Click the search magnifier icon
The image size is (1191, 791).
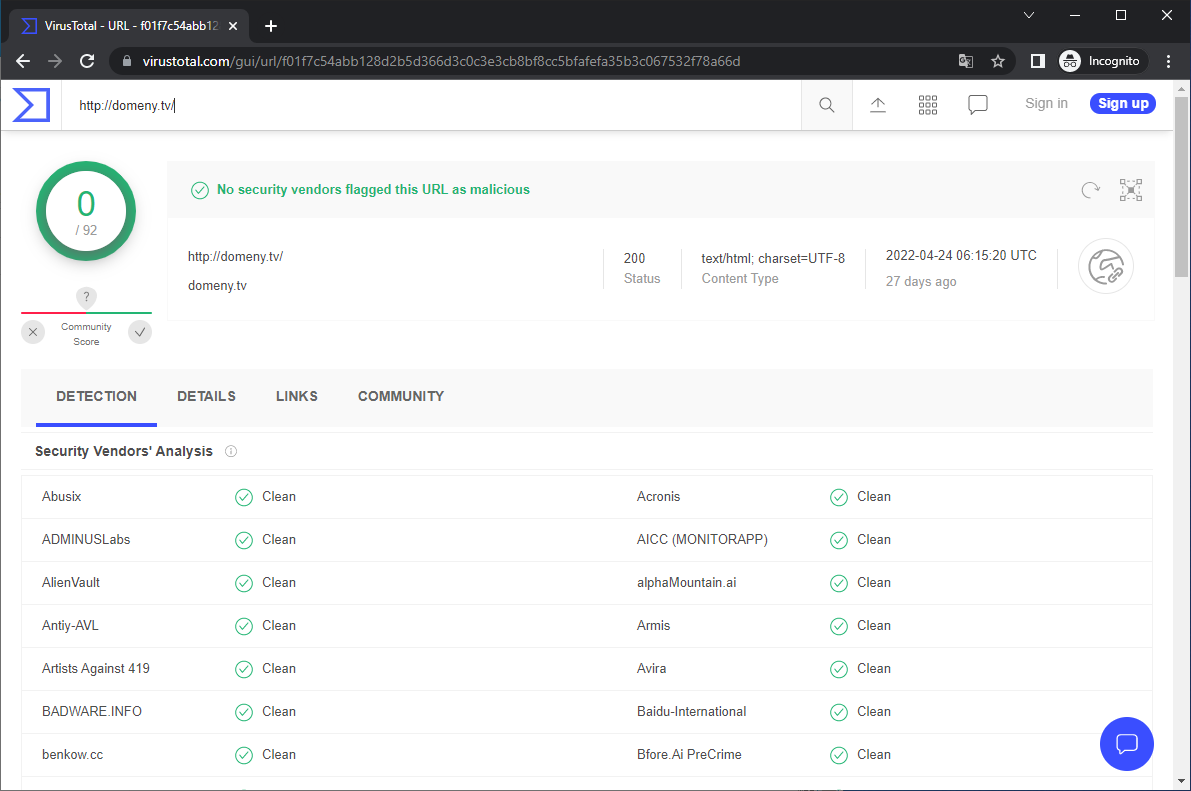click(827, 105)
